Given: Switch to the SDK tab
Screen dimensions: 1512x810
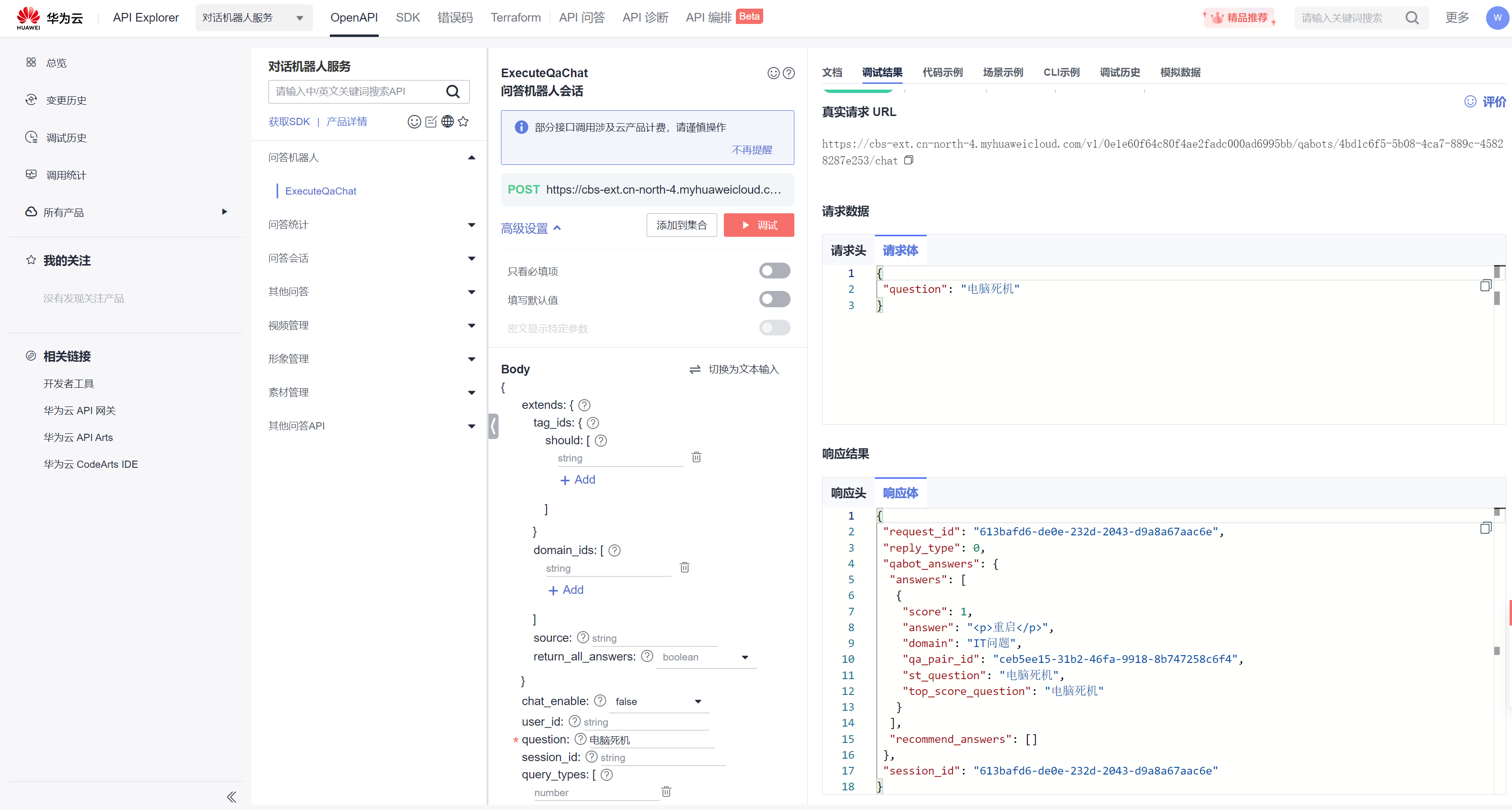Looking at the screenshot, I should (407, 18).
